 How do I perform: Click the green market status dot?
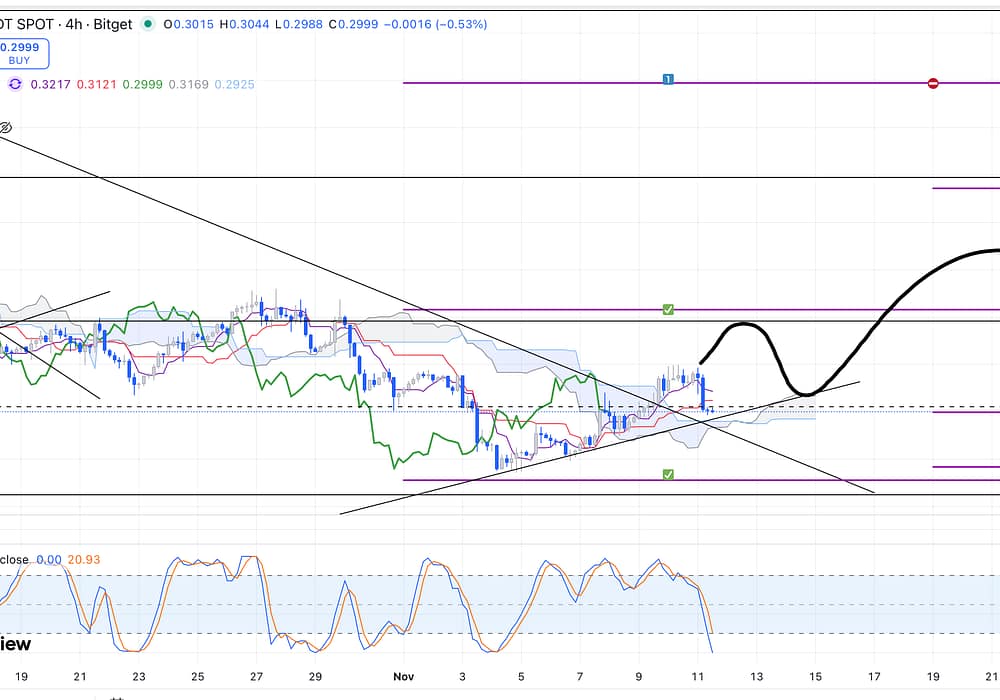click(x=149, y=24)
